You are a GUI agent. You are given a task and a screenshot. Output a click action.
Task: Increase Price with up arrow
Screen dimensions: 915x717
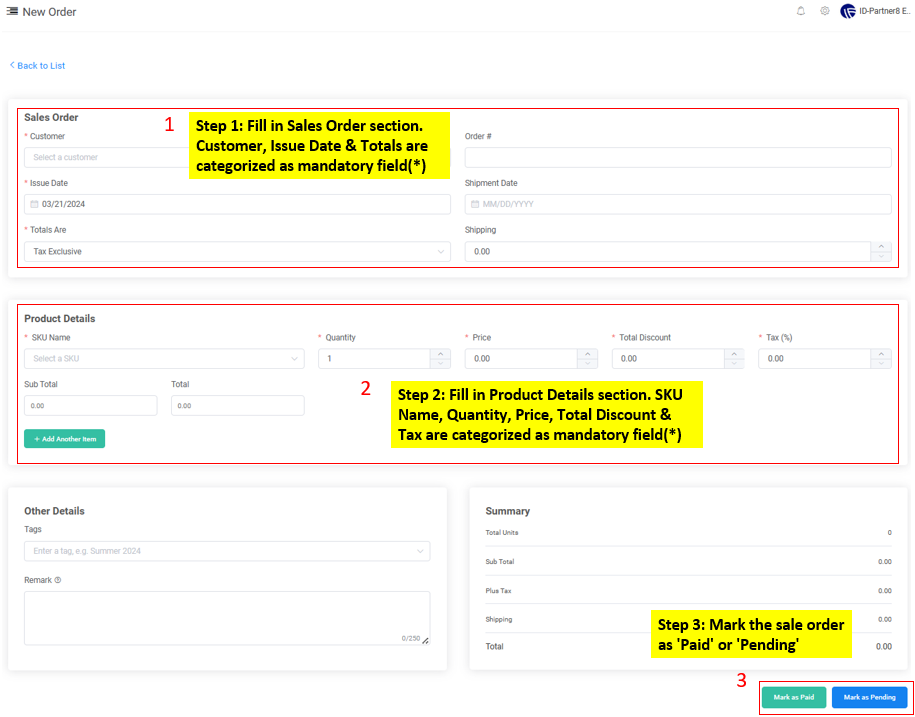pos(588,354)
